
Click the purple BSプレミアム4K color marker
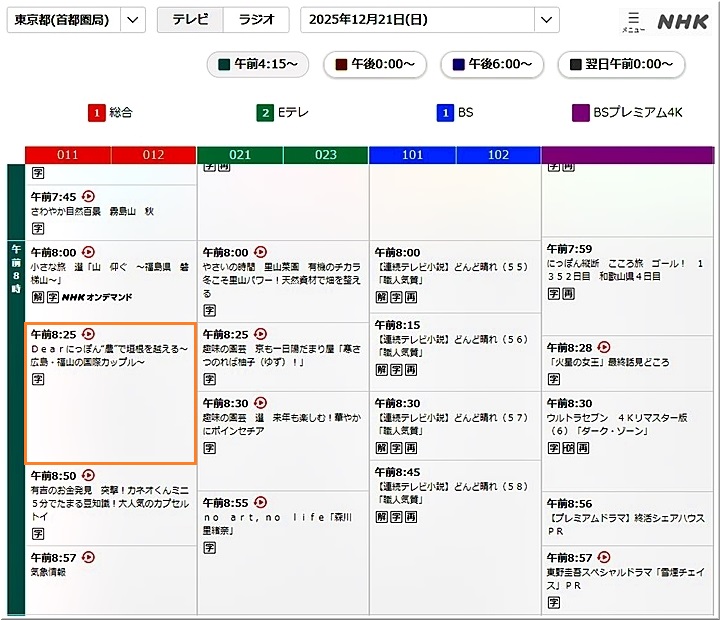coord(581,113)
